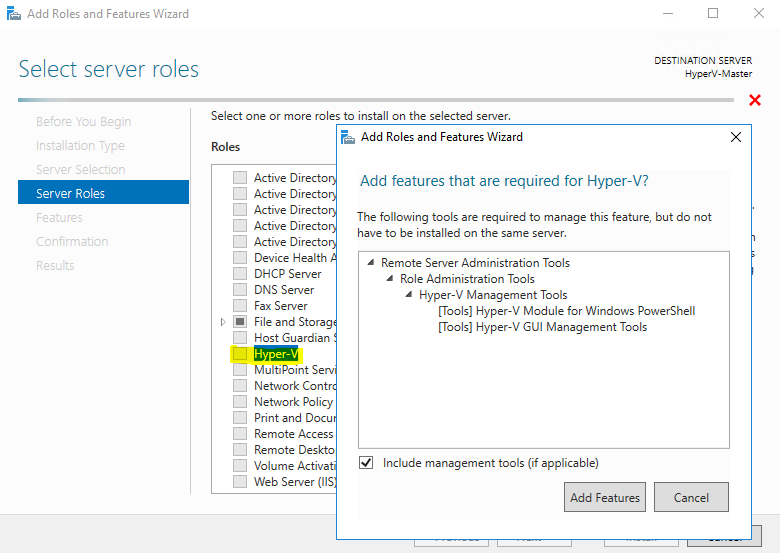Go to Server Selection step
The width and height of the screenshot is (780, 553).
81,169
